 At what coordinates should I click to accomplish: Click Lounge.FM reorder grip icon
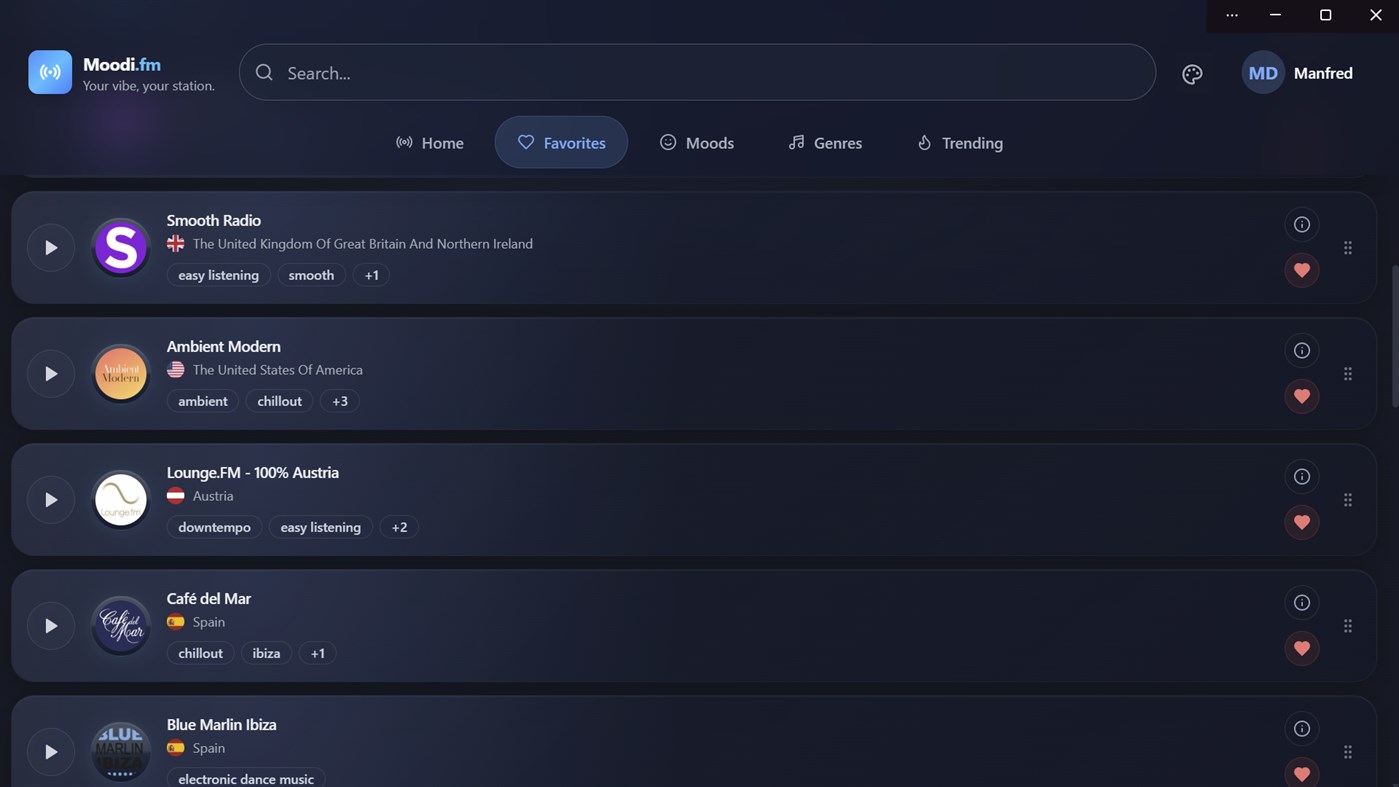tap(1348, 500)
